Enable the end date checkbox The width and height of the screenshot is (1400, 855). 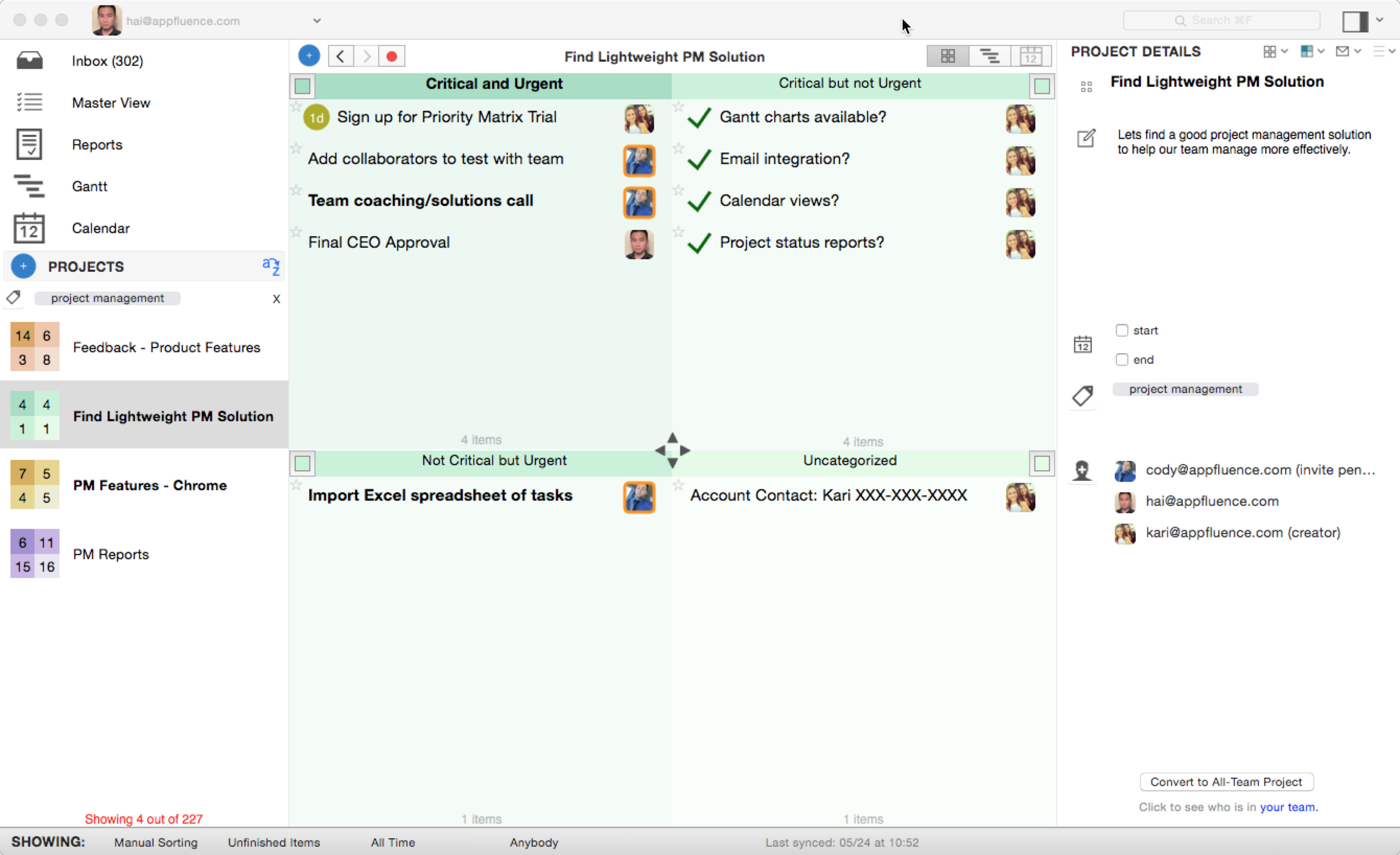point(1121,359)
